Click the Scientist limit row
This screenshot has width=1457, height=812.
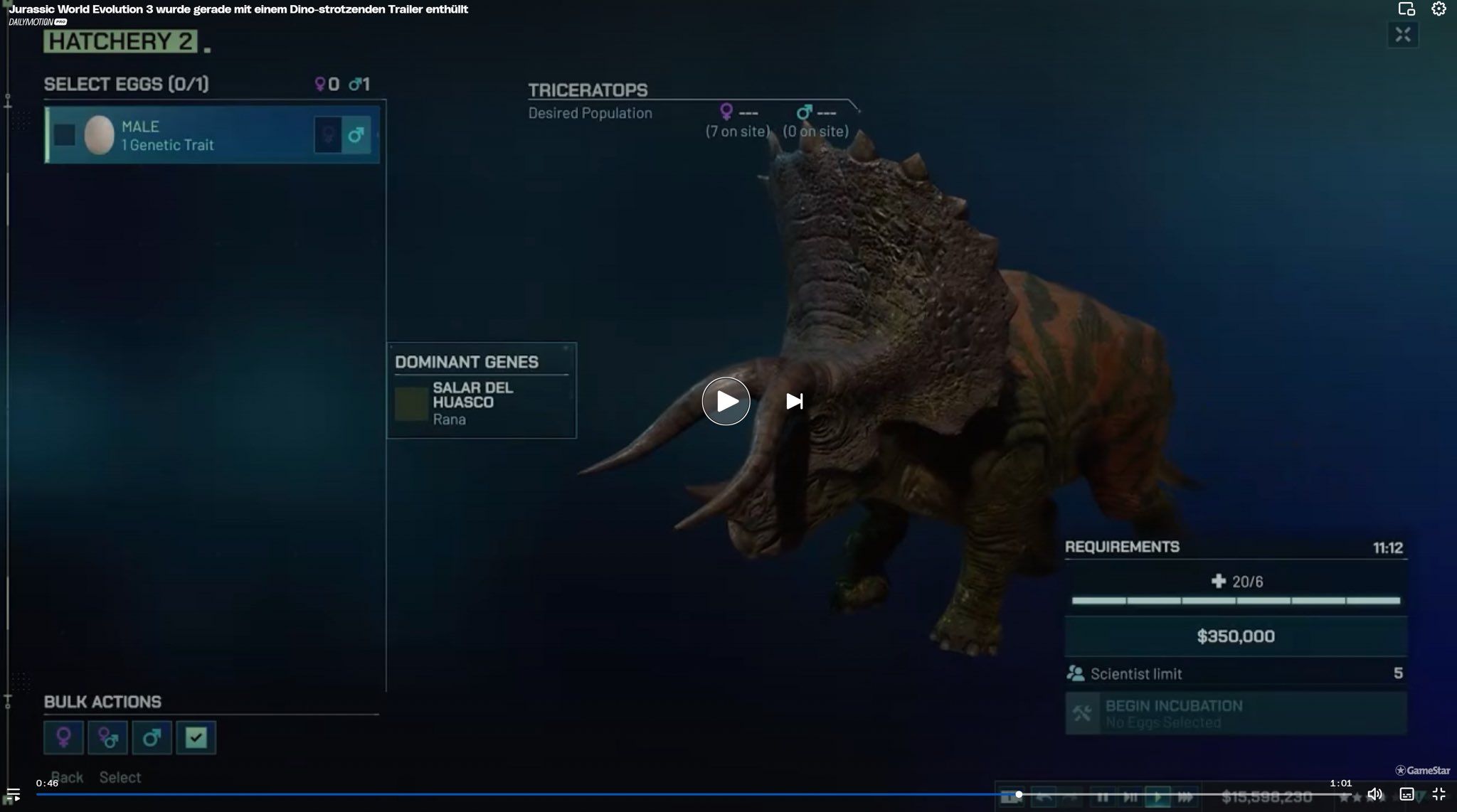pos(1236,673)
